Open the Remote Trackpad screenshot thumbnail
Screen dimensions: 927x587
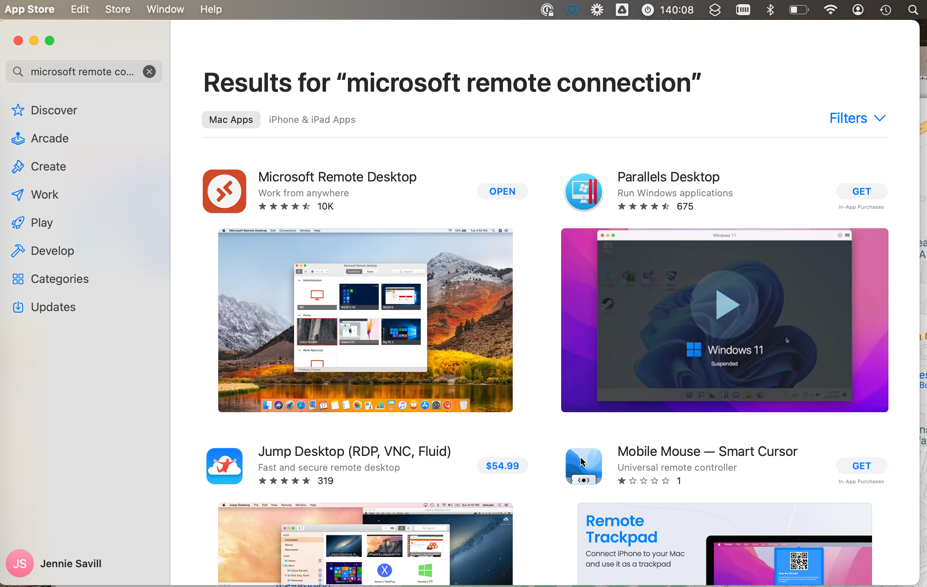[x=725, y=544]
